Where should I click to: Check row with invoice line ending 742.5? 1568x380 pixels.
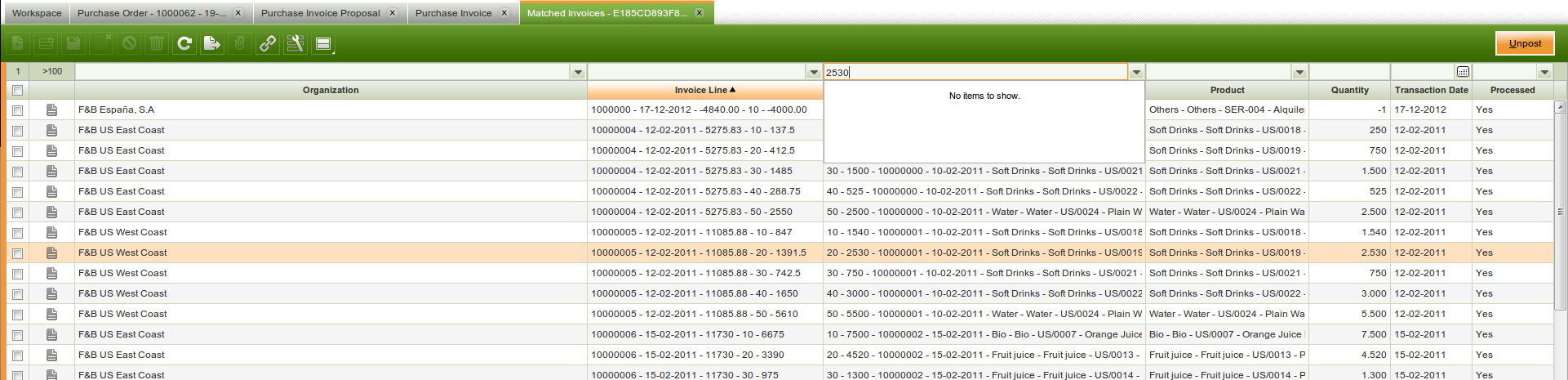[17, 274]
